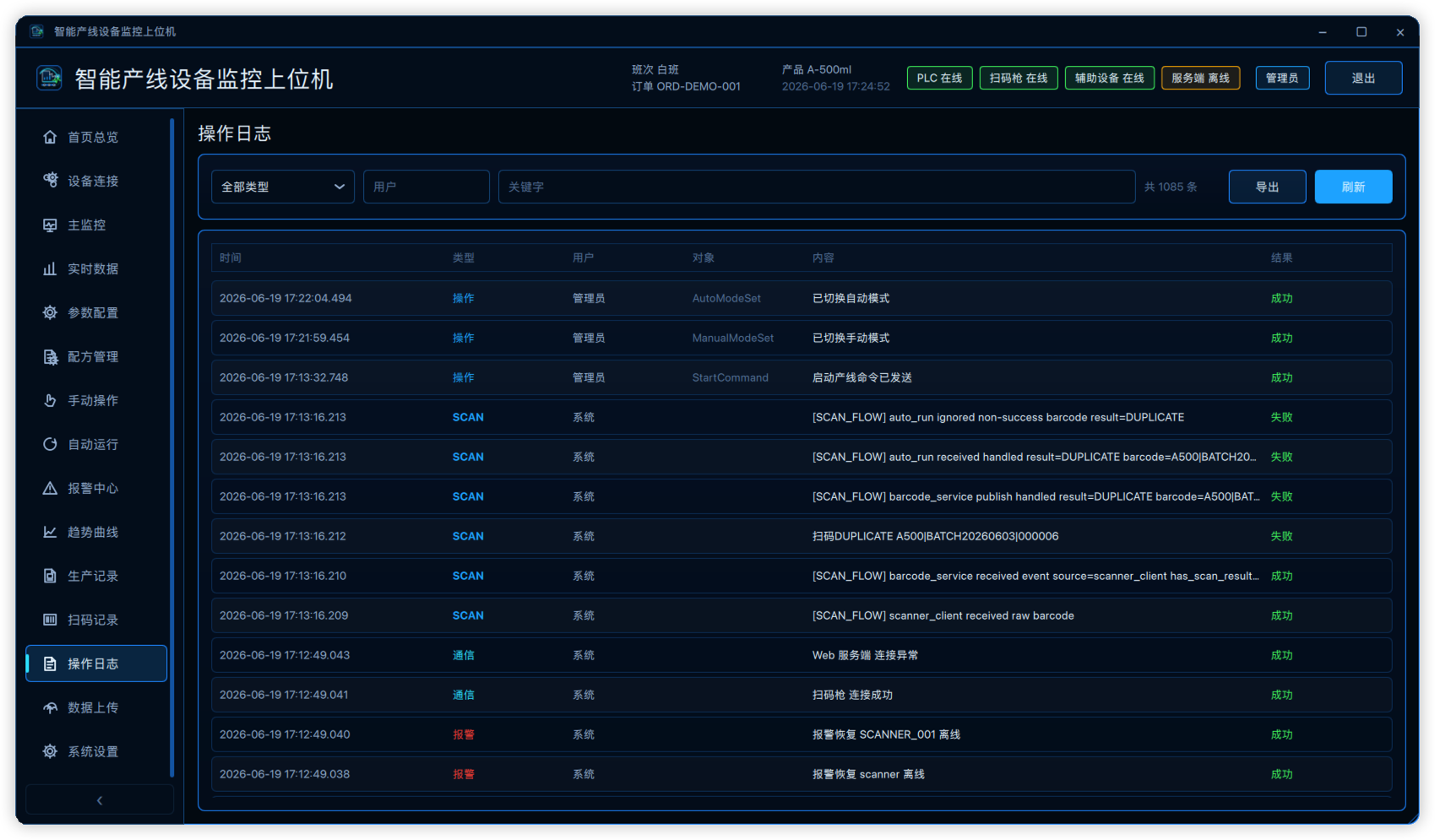Click the app logo in the header
The height and width of the screenshot is (840, 1435).
(49, 78)
